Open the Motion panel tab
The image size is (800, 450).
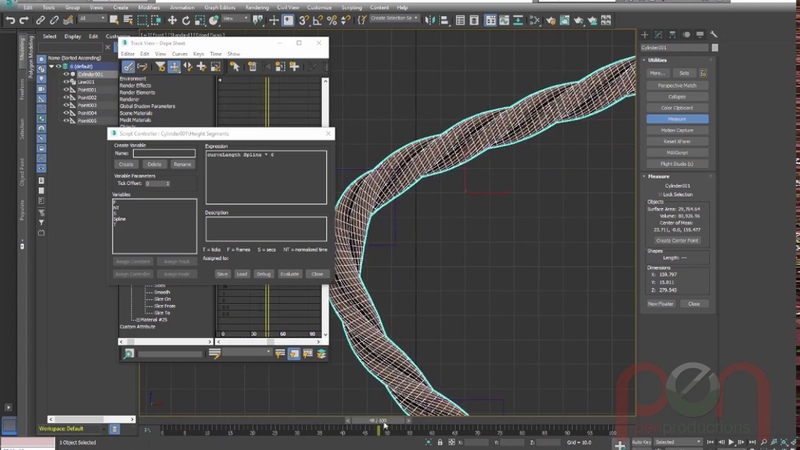(686, 35)
